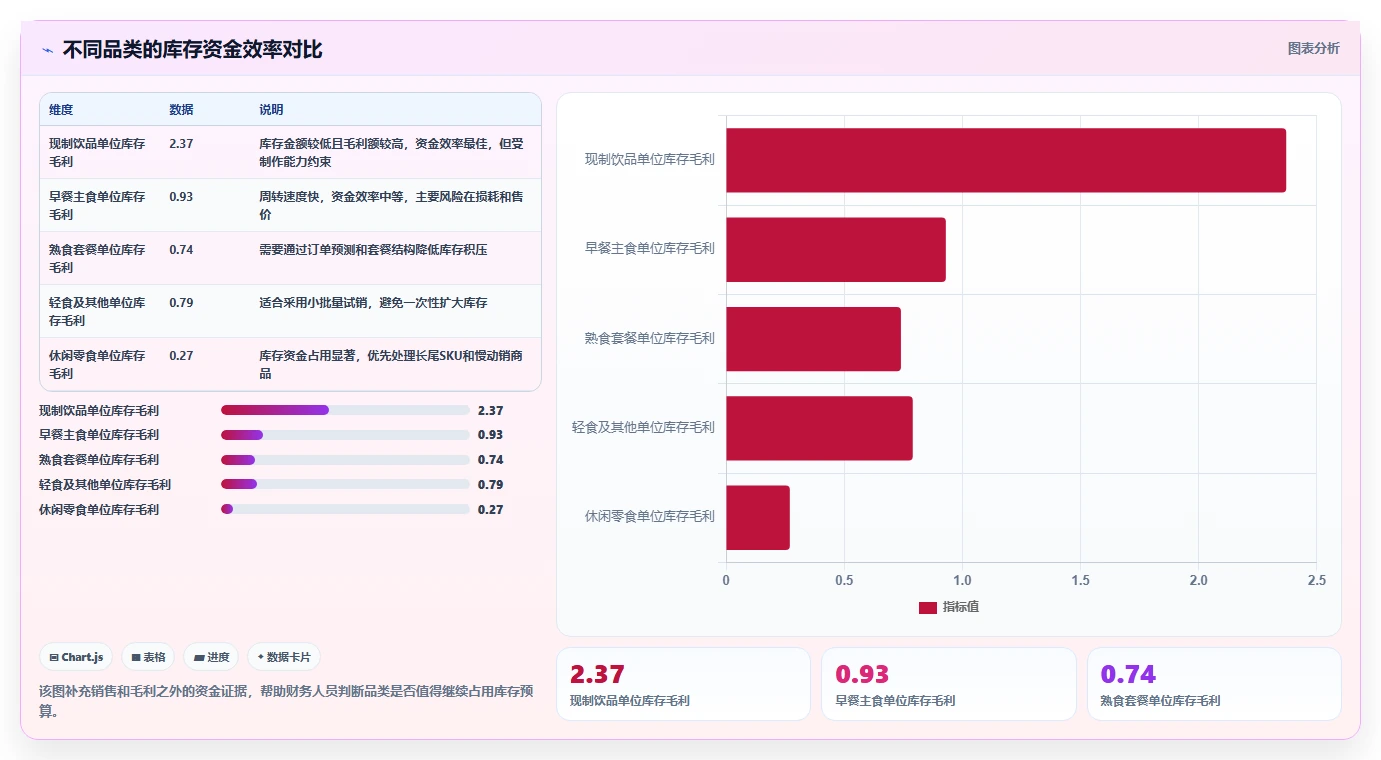Click the 0.79 value in table
The height and width of the screenshot is (760, 1381).
pos(181,302)
